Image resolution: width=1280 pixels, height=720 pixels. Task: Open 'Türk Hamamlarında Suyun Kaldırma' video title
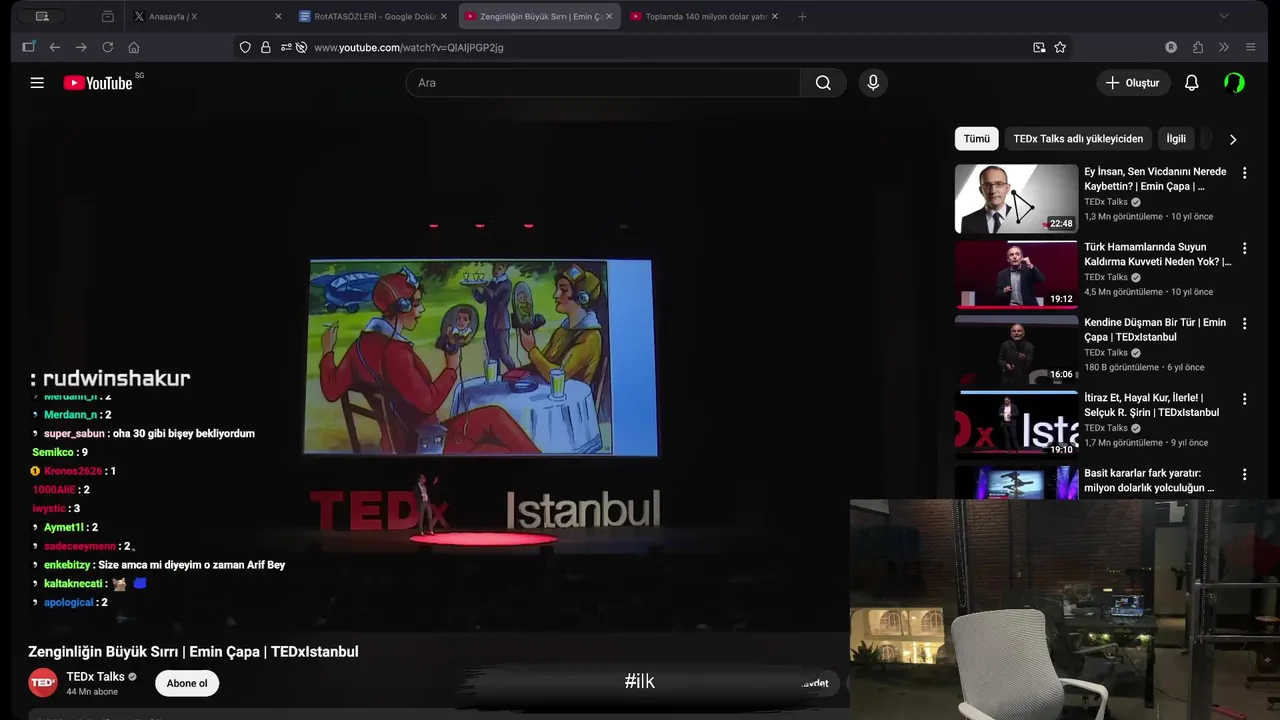click(1157, 254)
